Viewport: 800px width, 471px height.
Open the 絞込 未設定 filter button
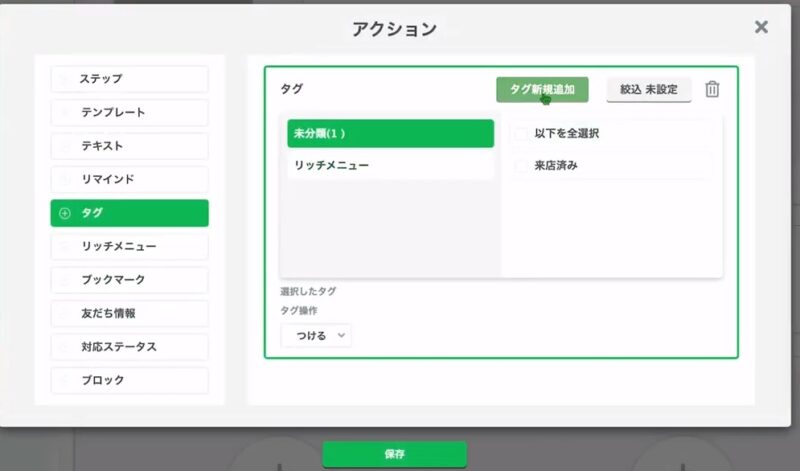pyautogui.click(x=648, y=90)
